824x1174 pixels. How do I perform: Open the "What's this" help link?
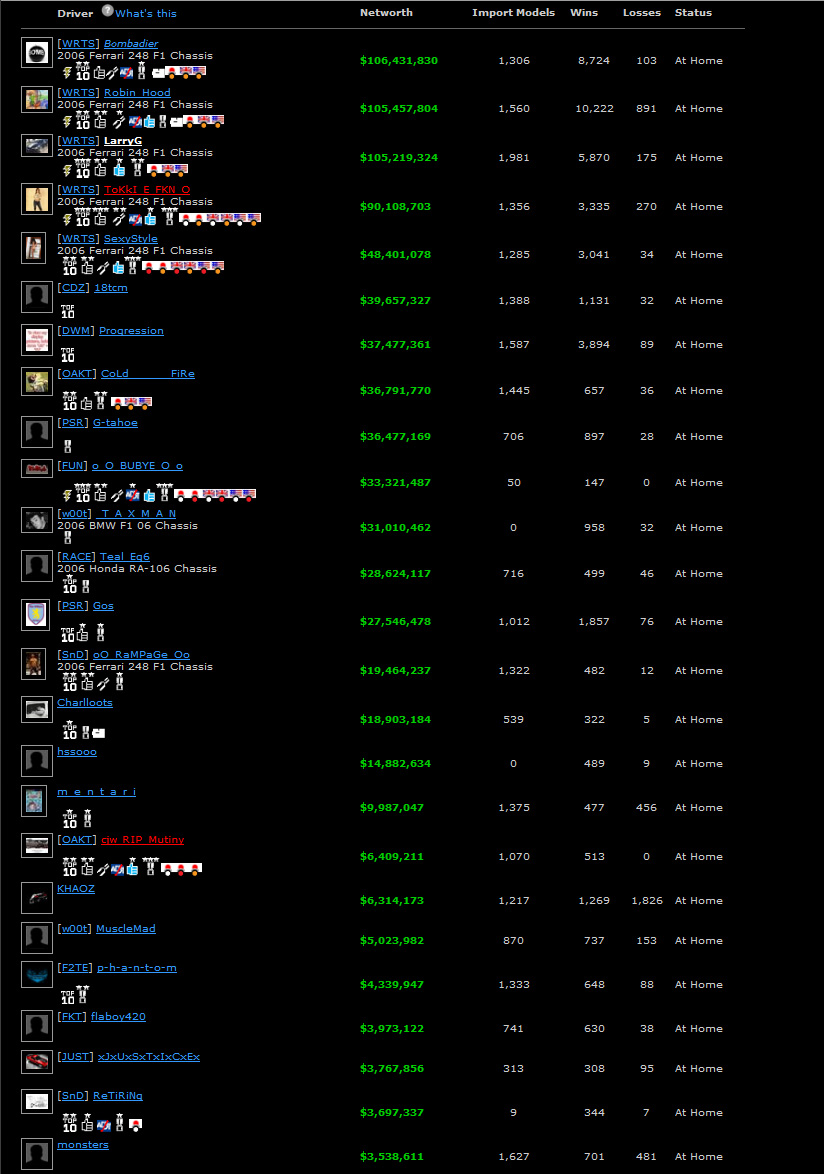coord(146,13)
